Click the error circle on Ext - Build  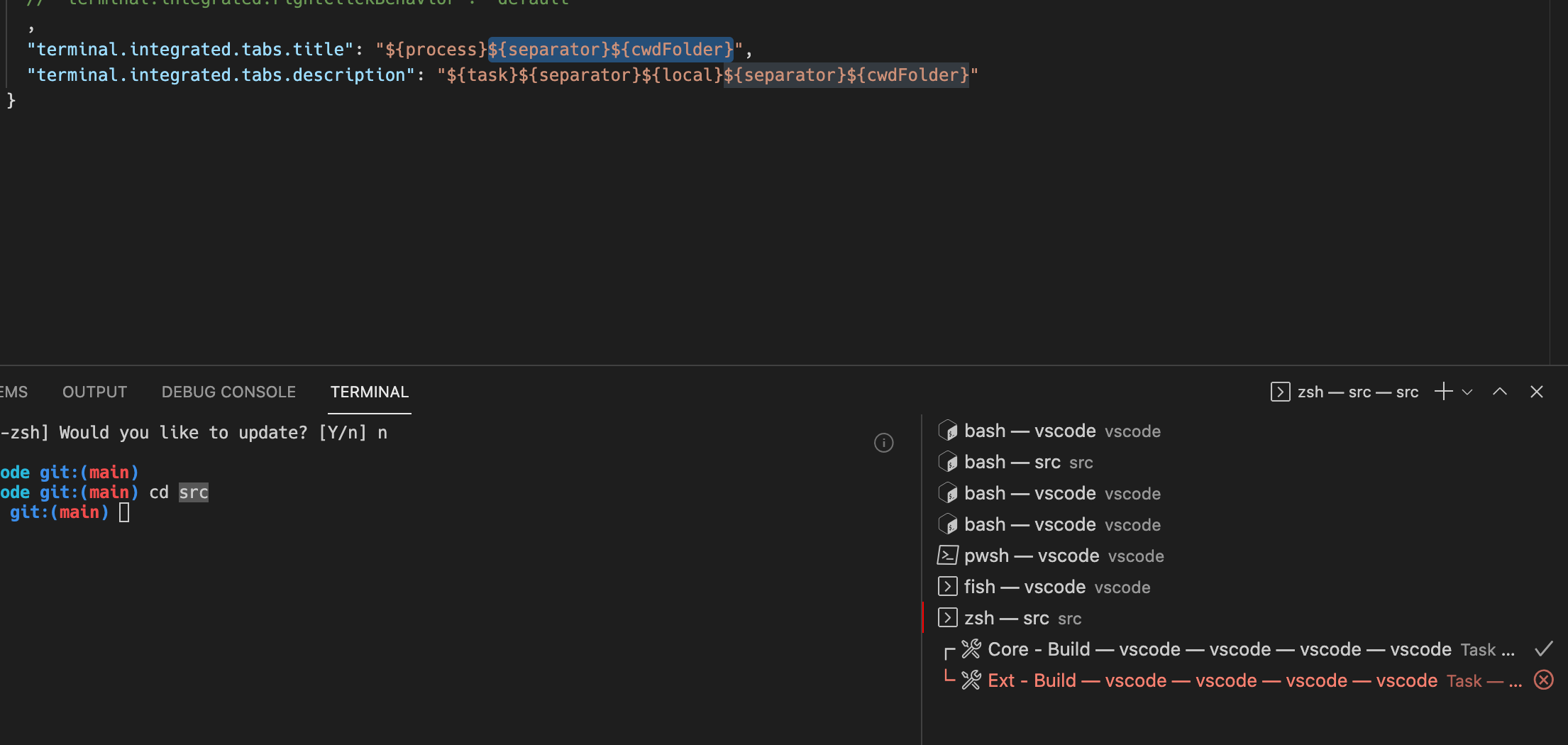click(1543, 680)
